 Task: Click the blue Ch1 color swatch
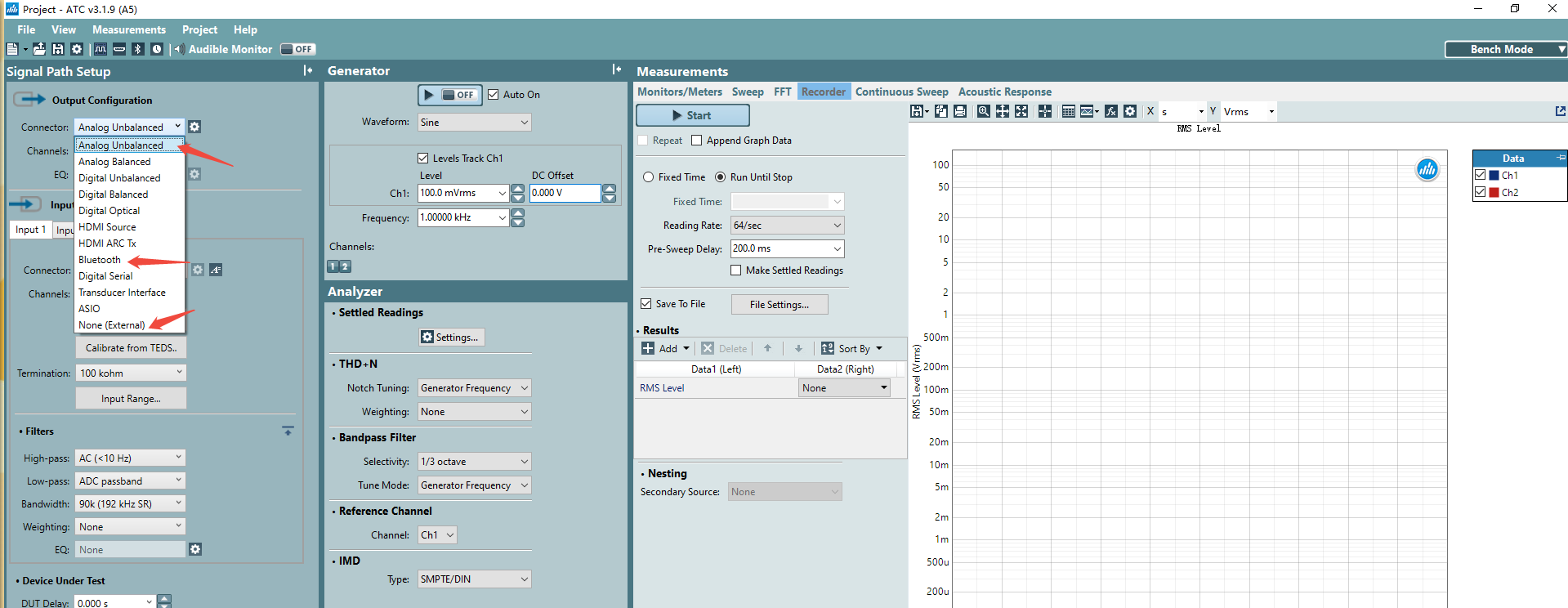pyautogui.click(x=1494, y=176)
